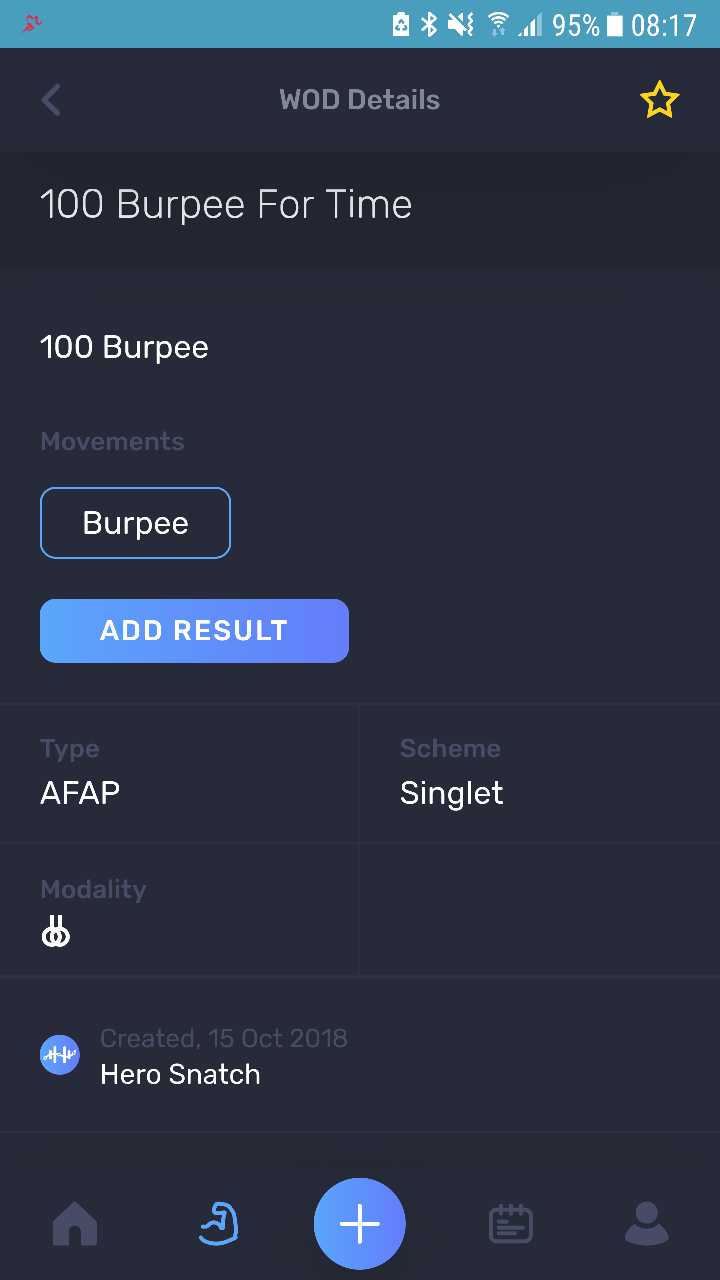
Task: Tap the gymnastics rings modality icon
Action: pyautogui.click(x=56, y=934)
